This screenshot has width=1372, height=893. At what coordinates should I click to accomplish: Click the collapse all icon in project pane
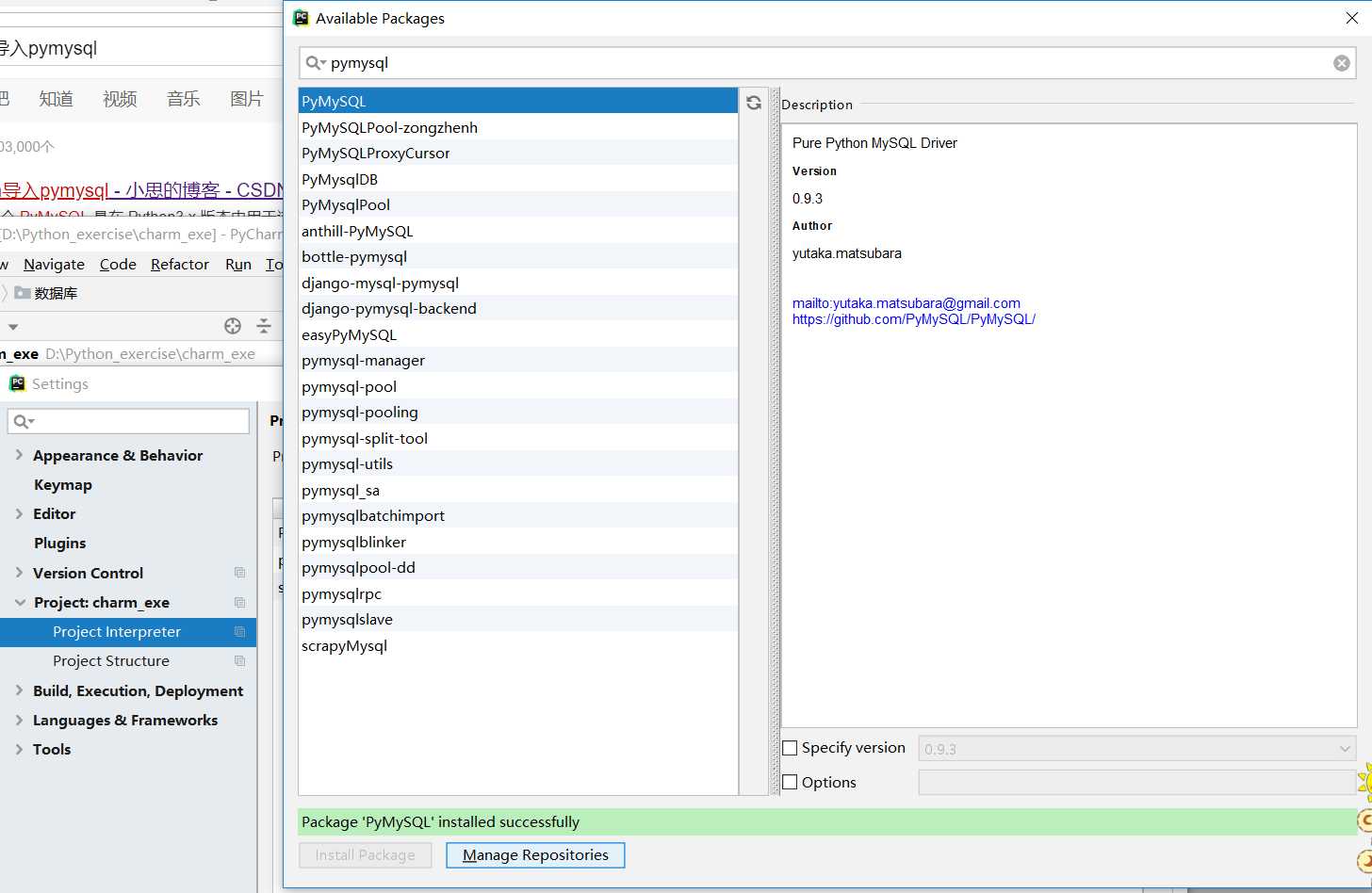click(264, 326)
